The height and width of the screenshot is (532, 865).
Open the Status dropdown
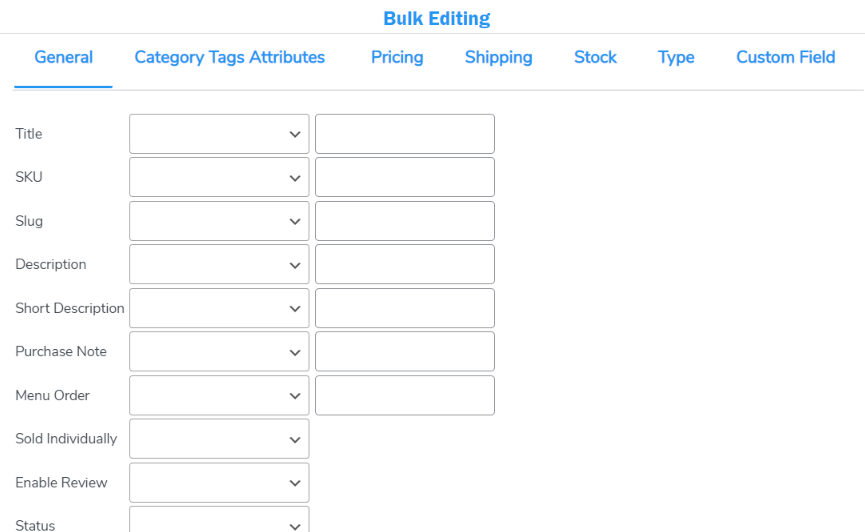(219, 519)
